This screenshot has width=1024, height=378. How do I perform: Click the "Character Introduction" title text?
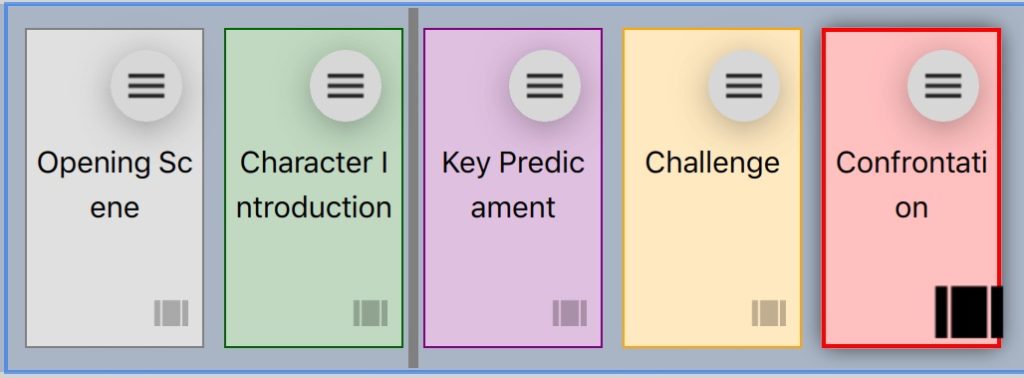[x=313, y=185]
